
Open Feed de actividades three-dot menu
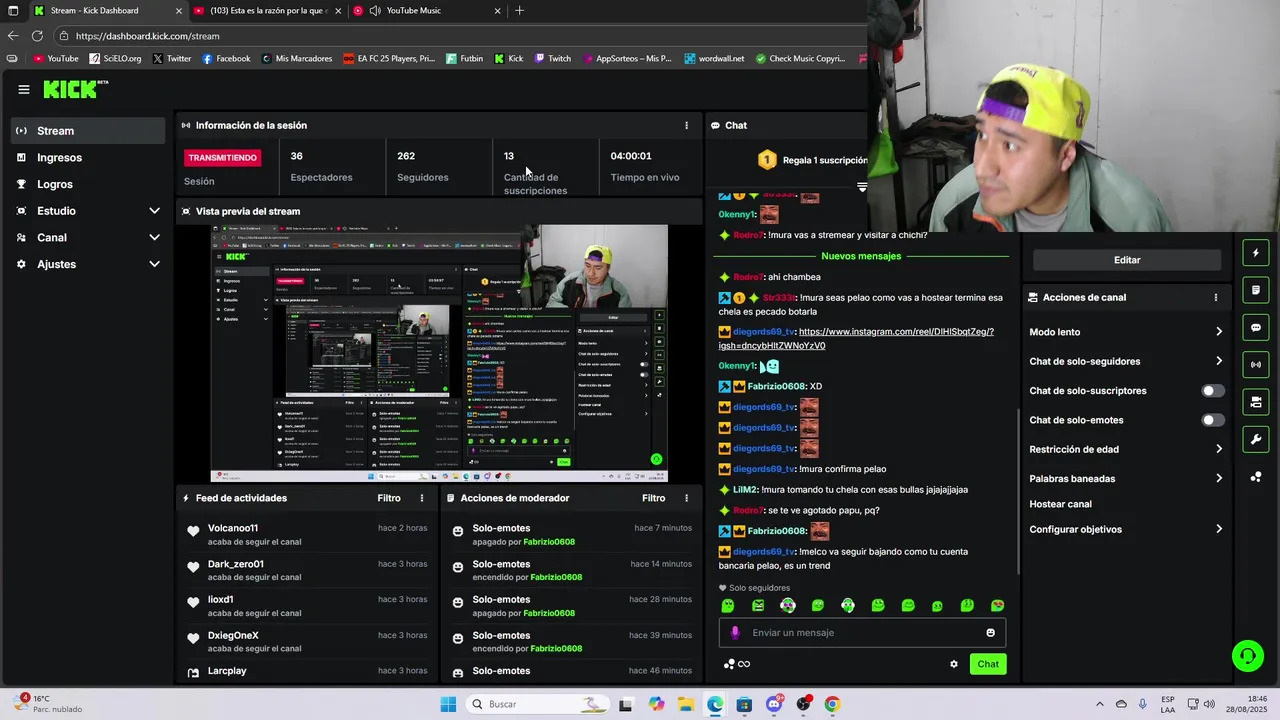pyautogui.click(x=421, y=498)
